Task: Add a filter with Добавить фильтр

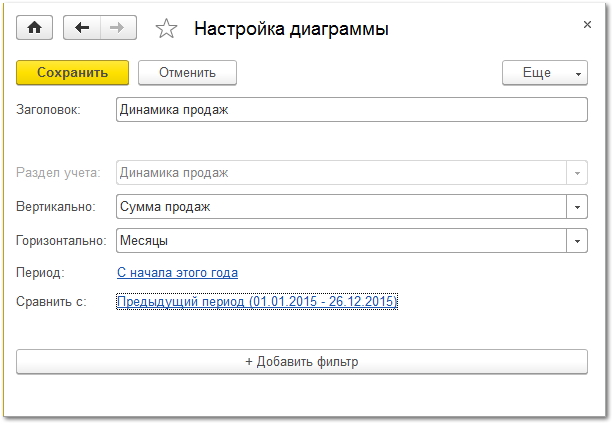Action: (302, 362)
